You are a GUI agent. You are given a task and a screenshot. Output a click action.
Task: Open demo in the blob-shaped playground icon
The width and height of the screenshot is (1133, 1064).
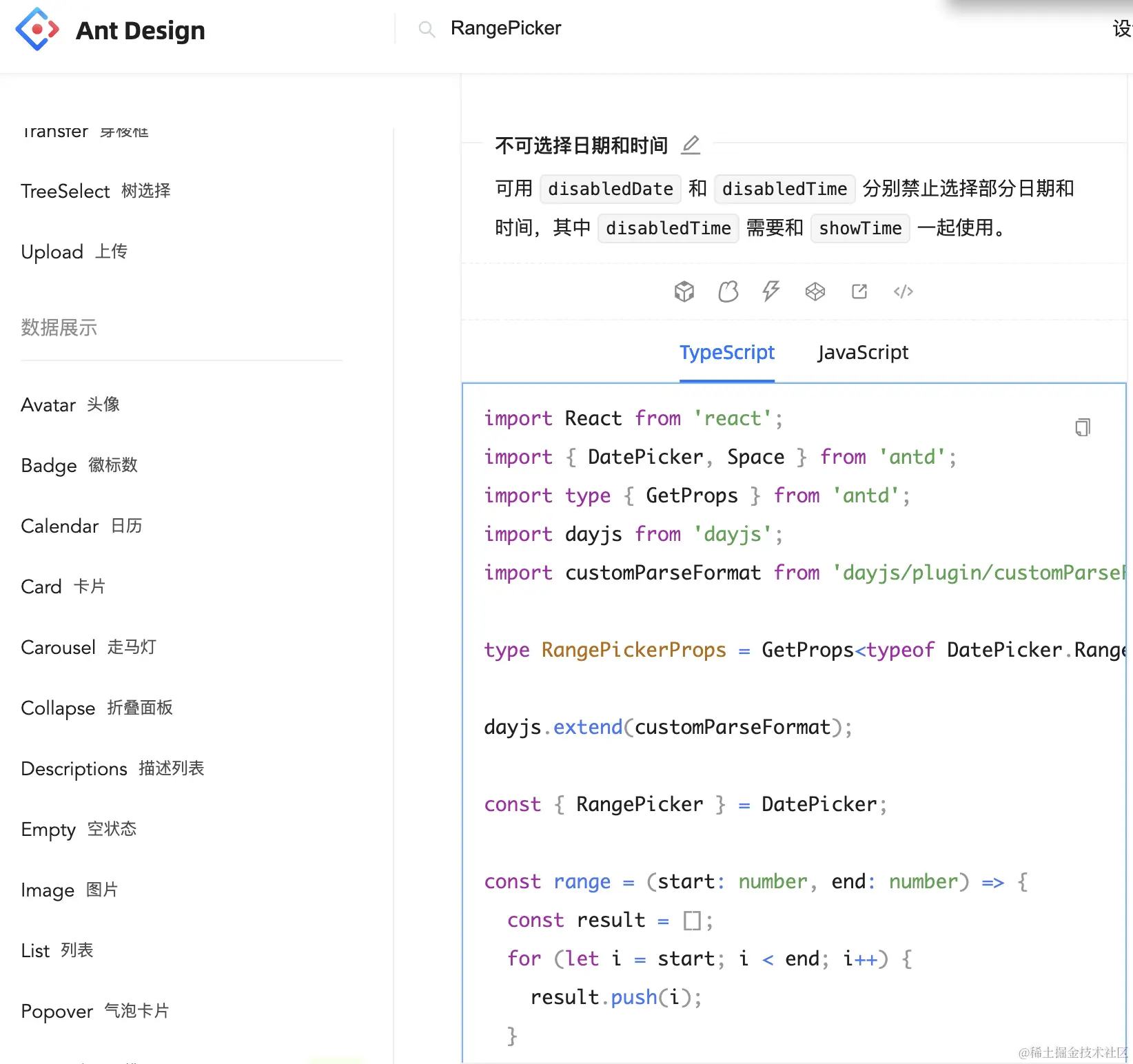728,291
